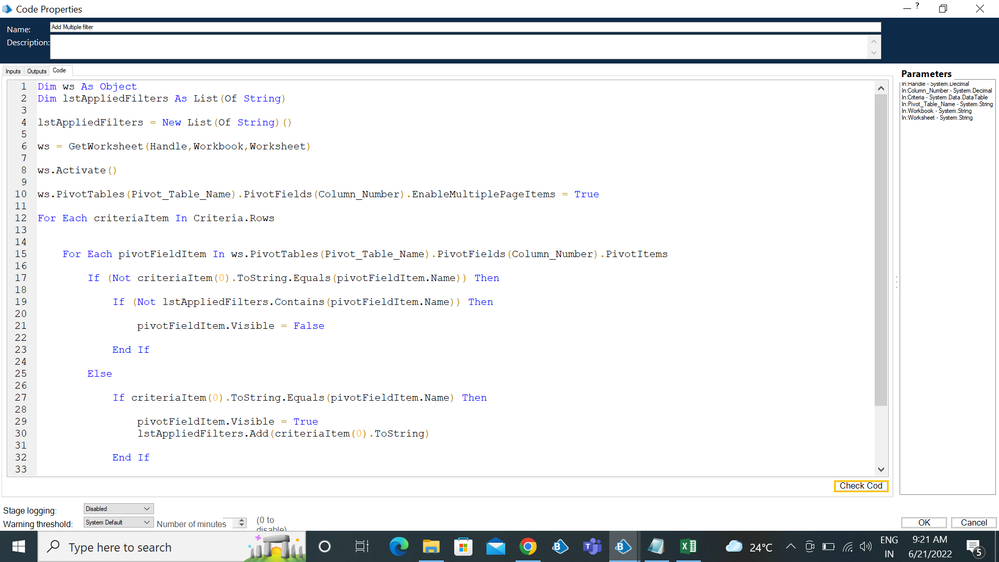Click the code editor scroll up arrow

881,88
